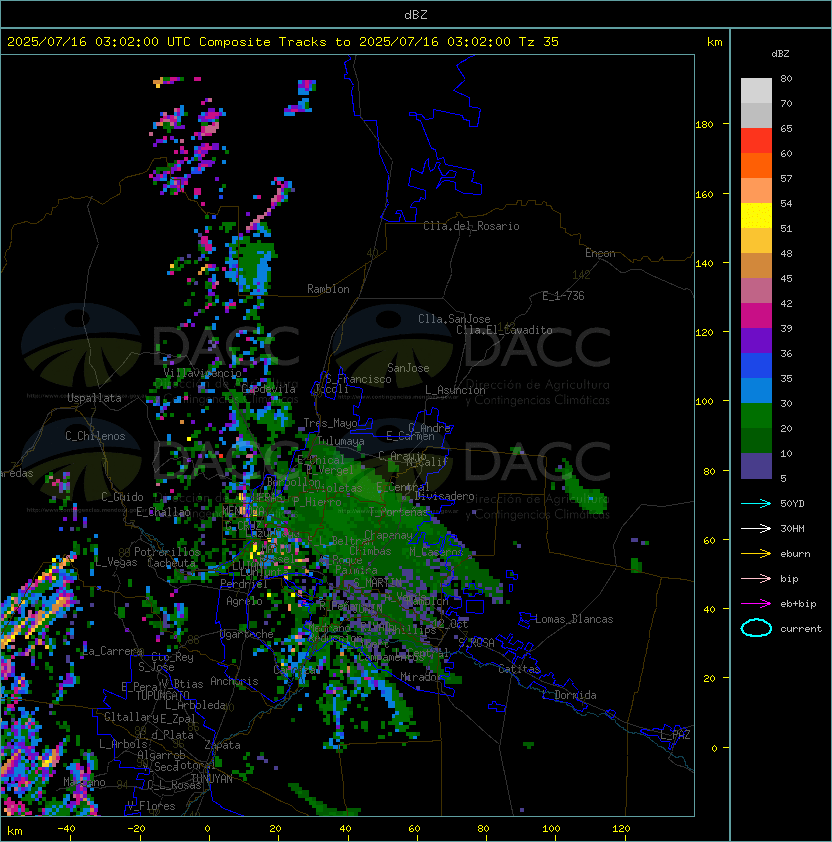
Task: Click the 'Mirador' map label
Action: 421,677
